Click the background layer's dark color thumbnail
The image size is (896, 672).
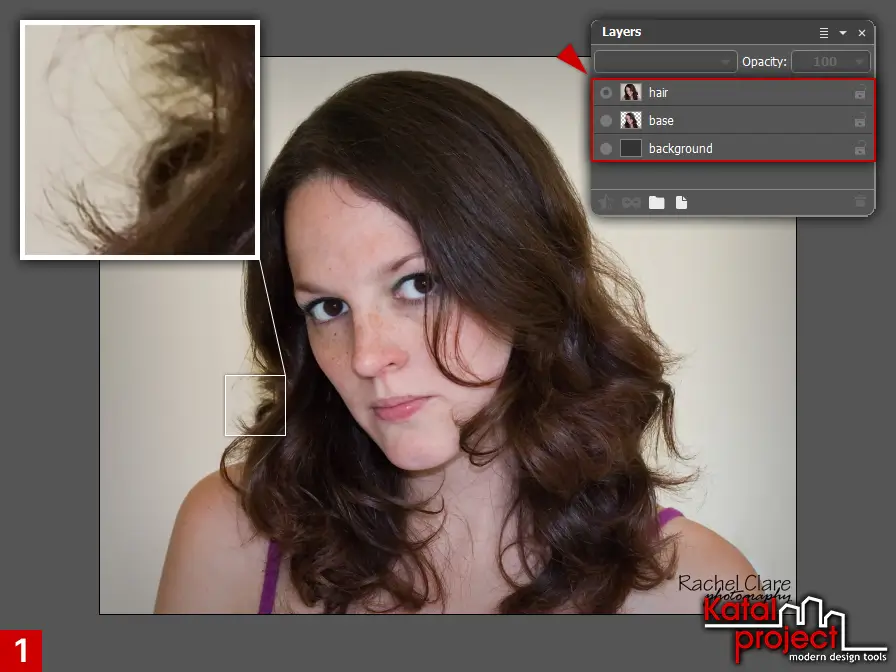(x=632, y=148)
